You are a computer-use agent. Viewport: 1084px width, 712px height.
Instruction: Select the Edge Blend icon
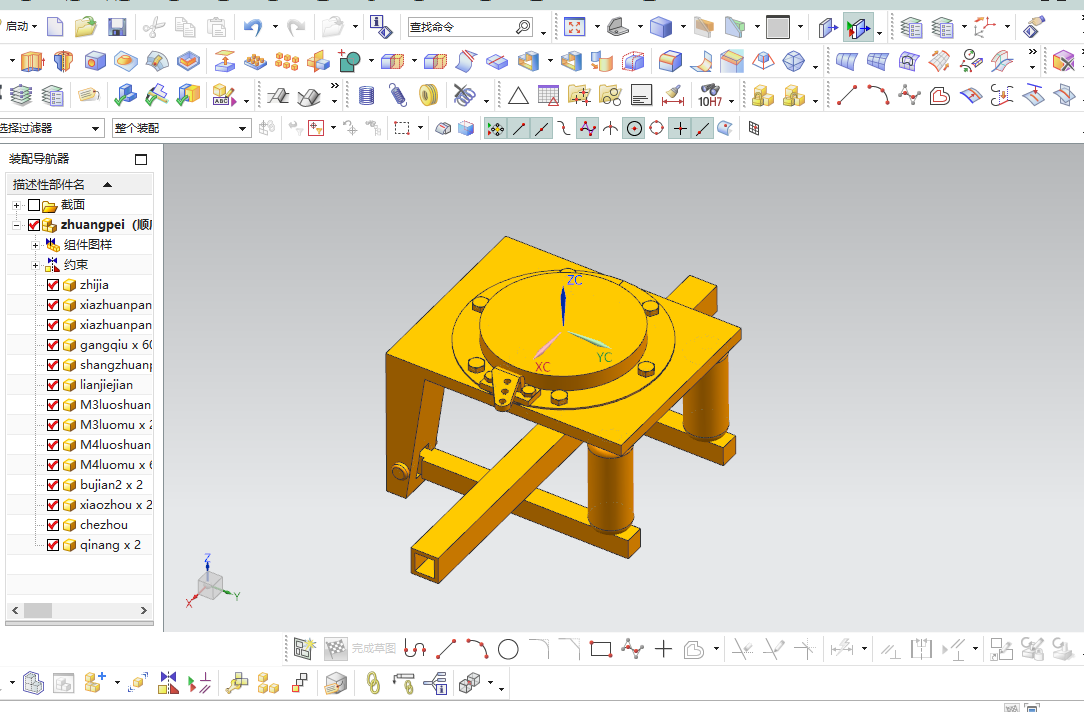click(669, 62)
